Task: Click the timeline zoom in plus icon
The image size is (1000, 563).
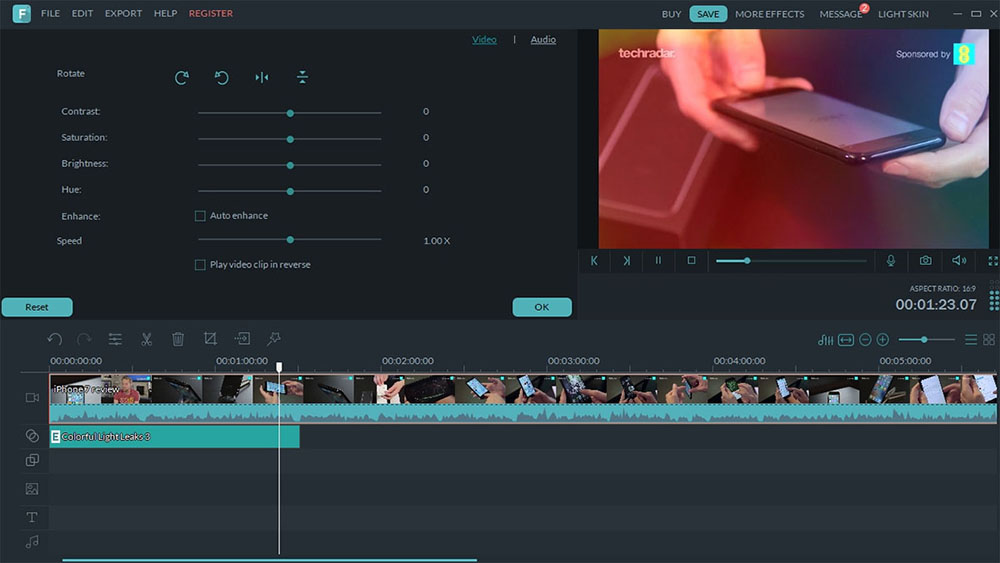Action: click(x=883, y=340)
